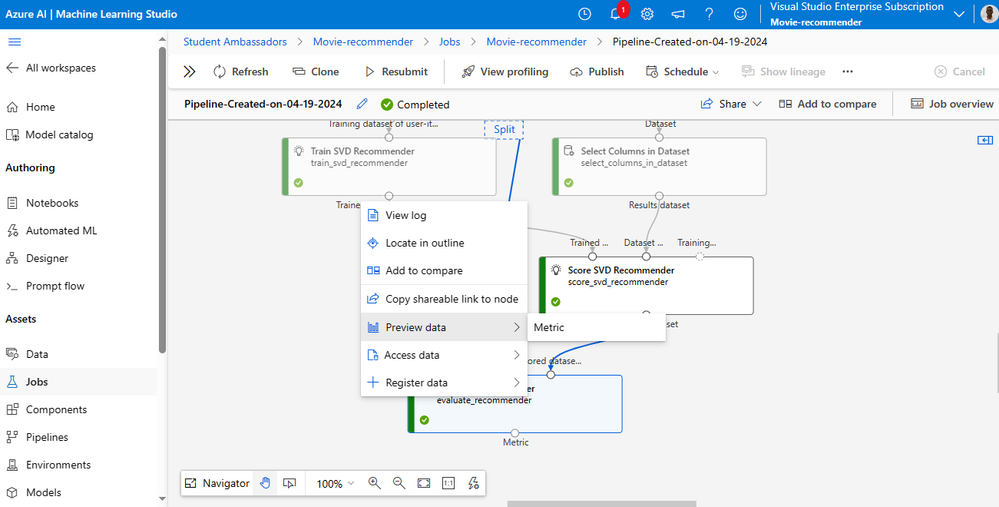Select the Train SVD Recommender node
This screenshot has height=507, width=999.
click(389, 167)
